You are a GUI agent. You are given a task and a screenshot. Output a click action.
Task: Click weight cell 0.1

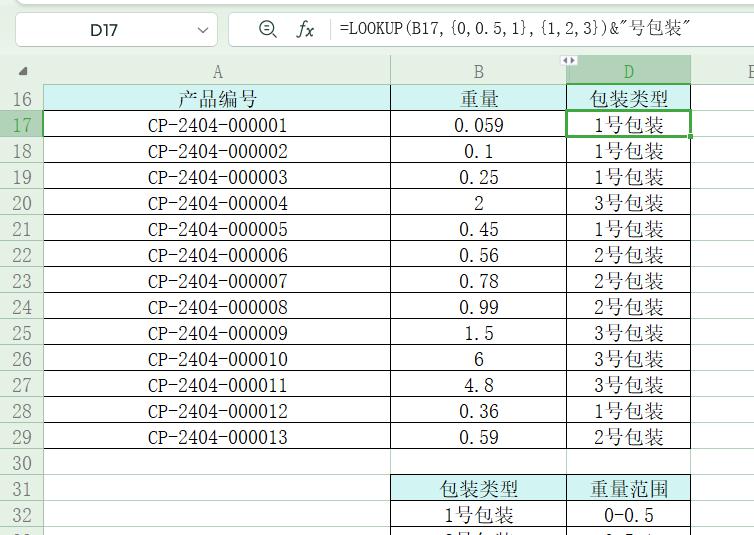(478, 150)
